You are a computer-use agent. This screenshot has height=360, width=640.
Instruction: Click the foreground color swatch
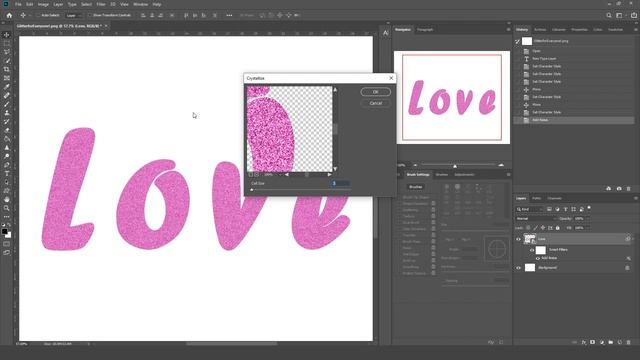coord(4,231)
